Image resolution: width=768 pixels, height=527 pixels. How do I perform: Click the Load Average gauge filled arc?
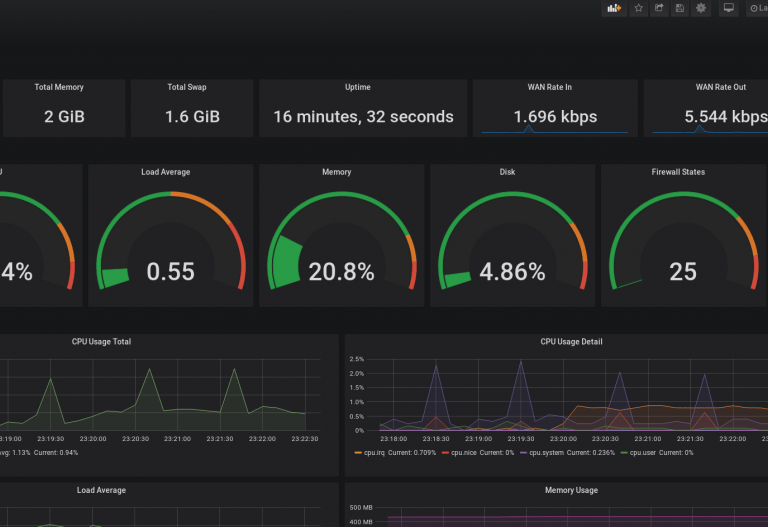[x=116, y=277]
